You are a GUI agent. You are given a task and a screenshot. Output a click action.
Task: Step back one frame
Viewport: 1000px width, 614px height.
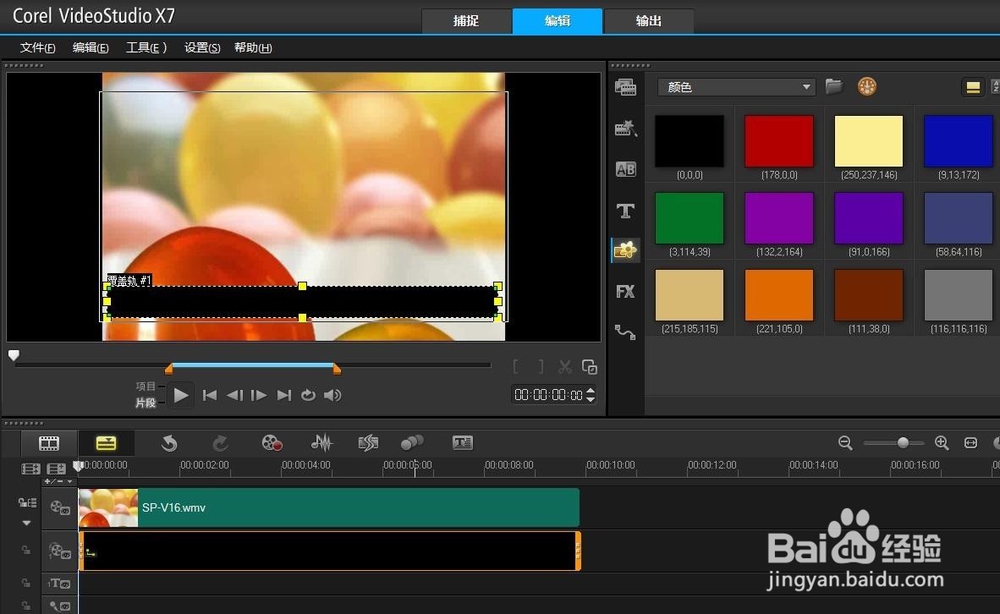[235, 395]
